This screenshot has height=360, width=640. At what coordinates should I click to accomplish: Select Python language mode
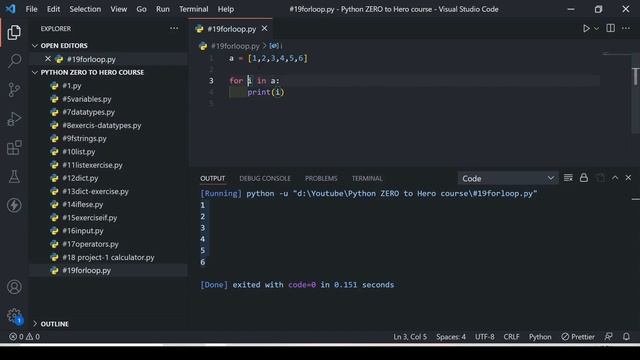[540, 337]
